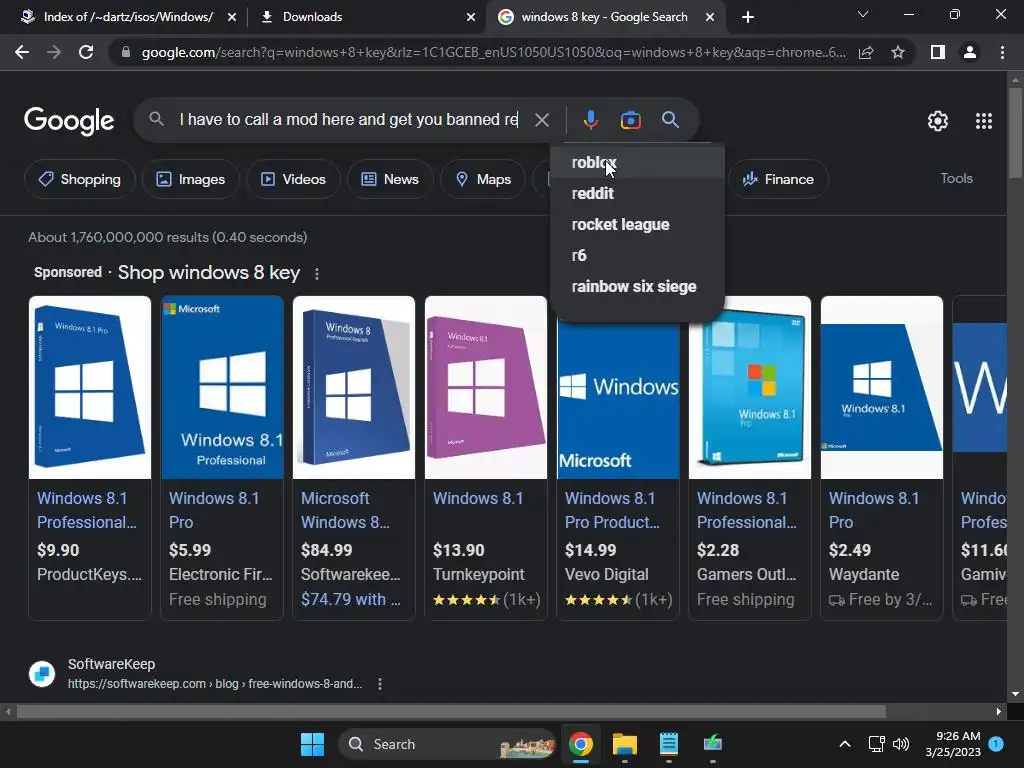Screen dimensions: 1024x768
Task: Click the share page icon in address bar
Action: (x=866, y=52)
